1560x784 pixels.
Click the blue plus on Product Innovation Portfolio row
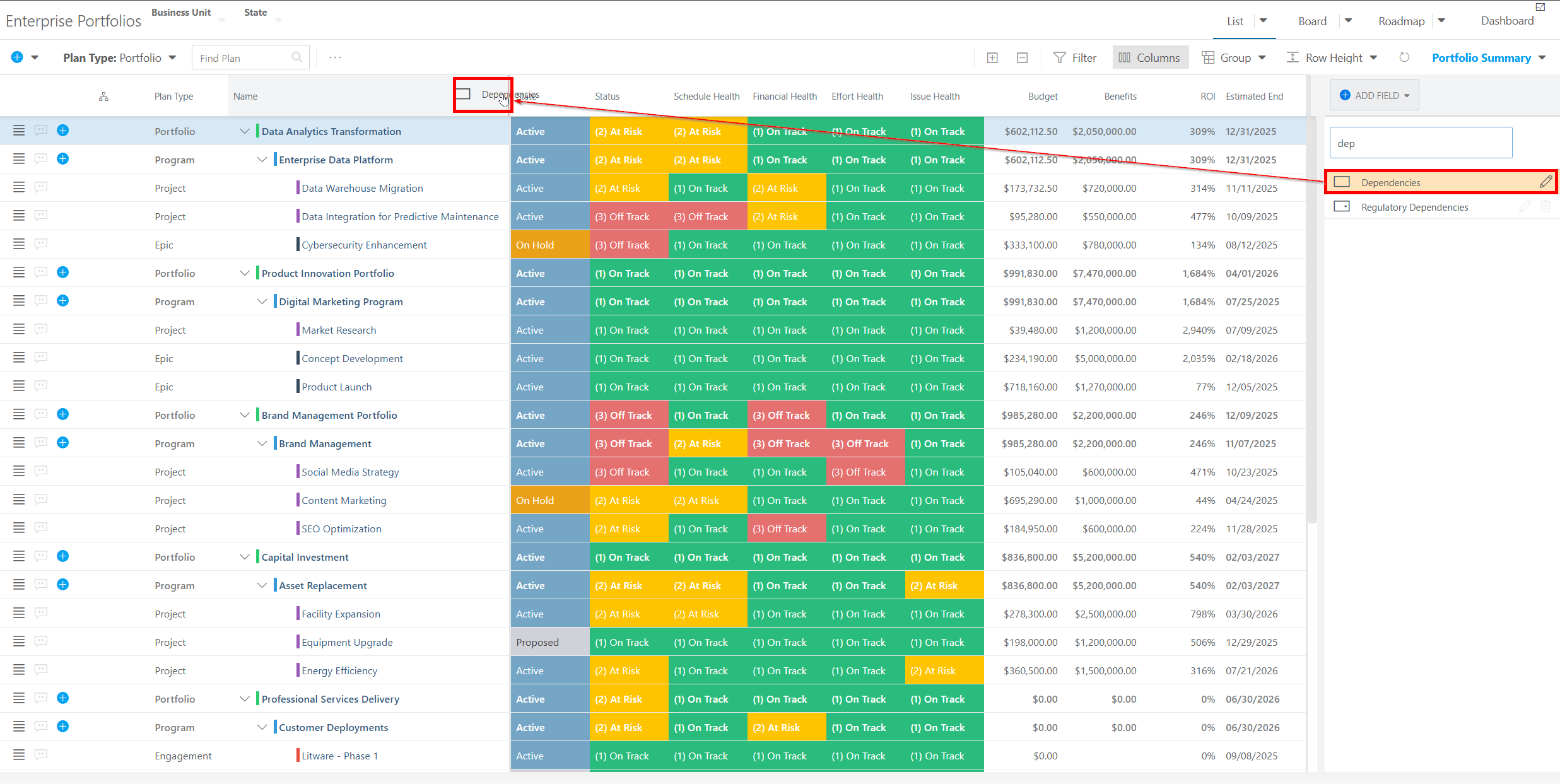pos(62,272)
